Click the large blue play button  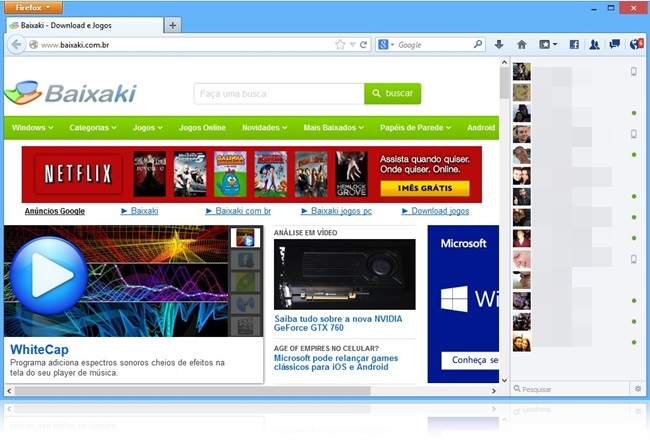click(x=49, y=275)
